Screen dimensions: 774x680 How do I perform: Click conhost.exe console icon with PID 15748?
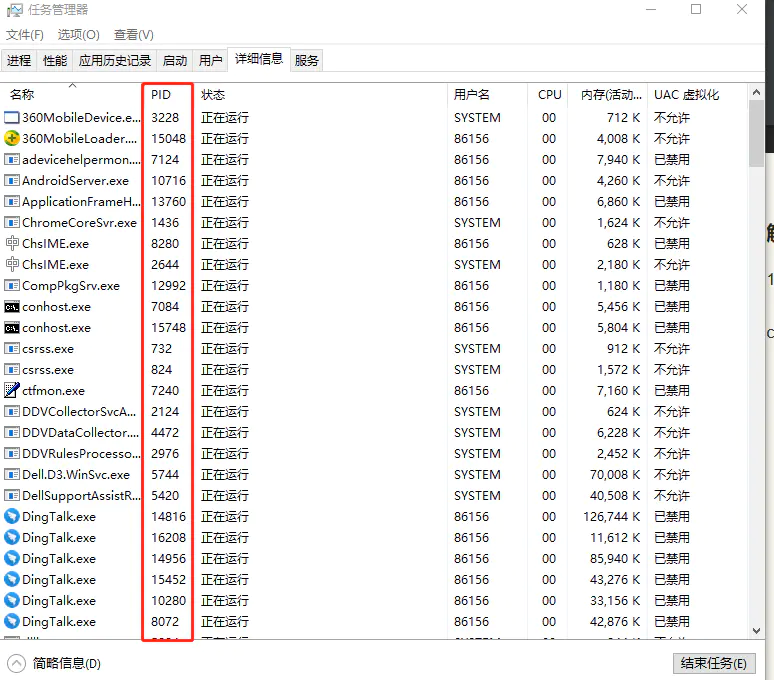tap(12, 328)
